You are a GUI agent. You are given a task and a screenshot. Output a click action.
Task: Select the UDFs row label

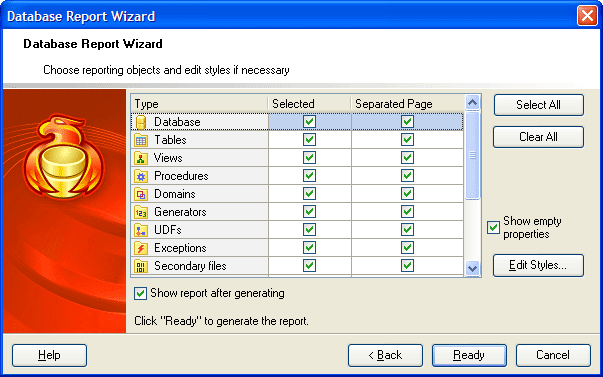168,230
